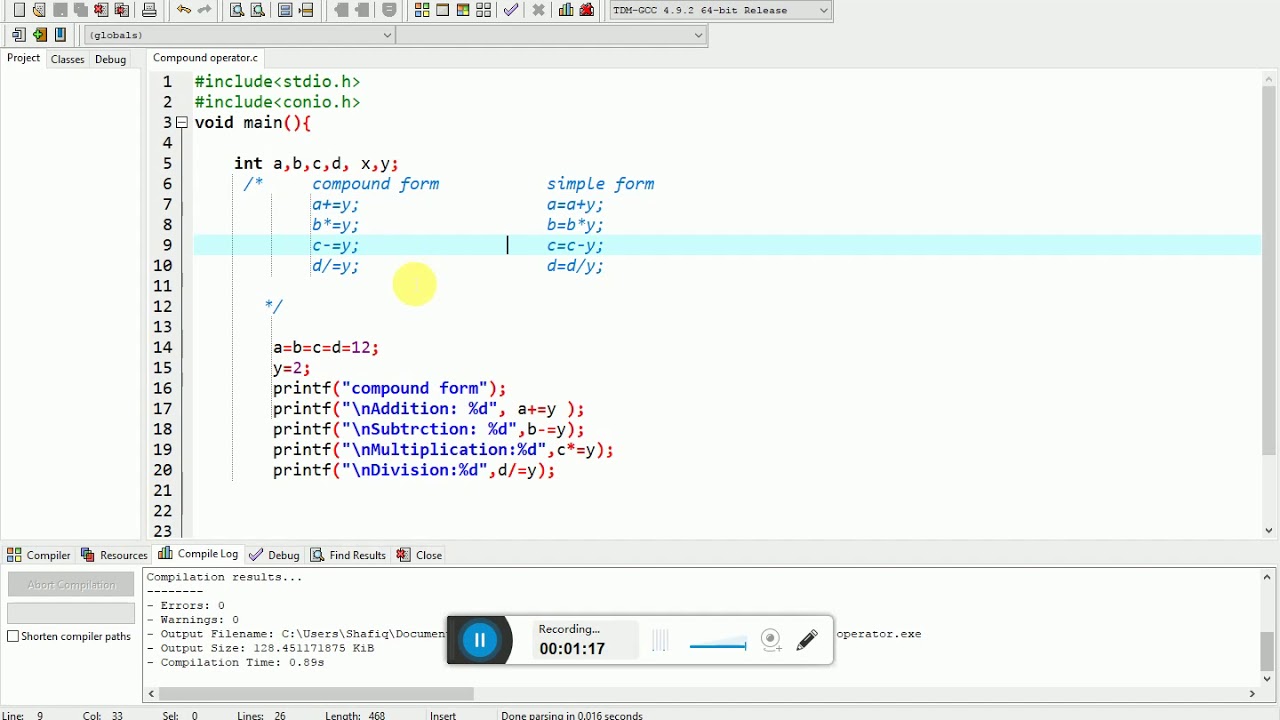
Task: Click the Abort Compilation button
Action: (71, 585)
